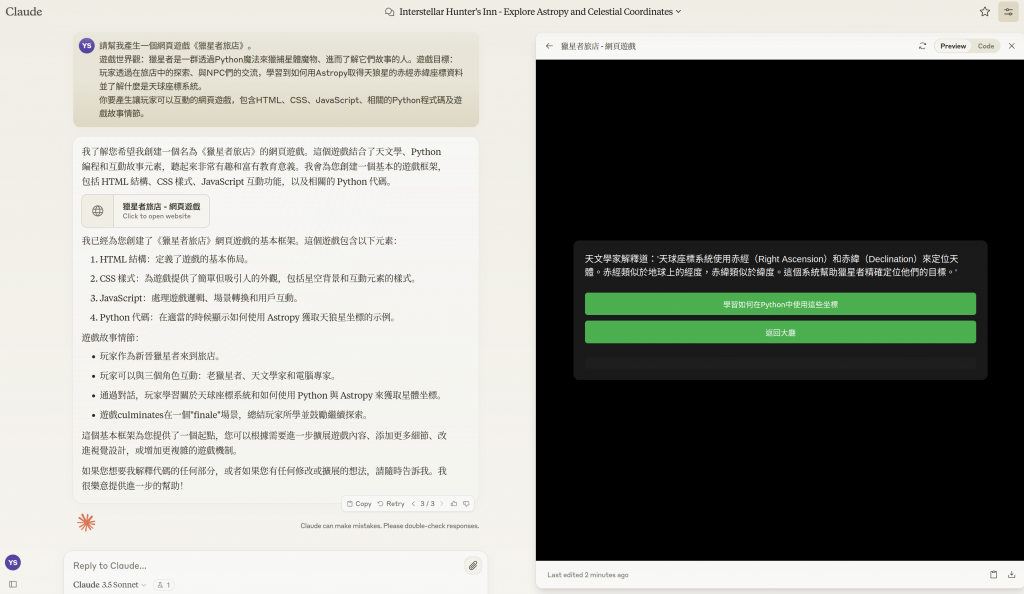Open the 獵星者旅店 - 網頁遊戲 artifact card
Image resolution: width=1024 pixels, height=594 pixels.
click(x=146, y=211)
